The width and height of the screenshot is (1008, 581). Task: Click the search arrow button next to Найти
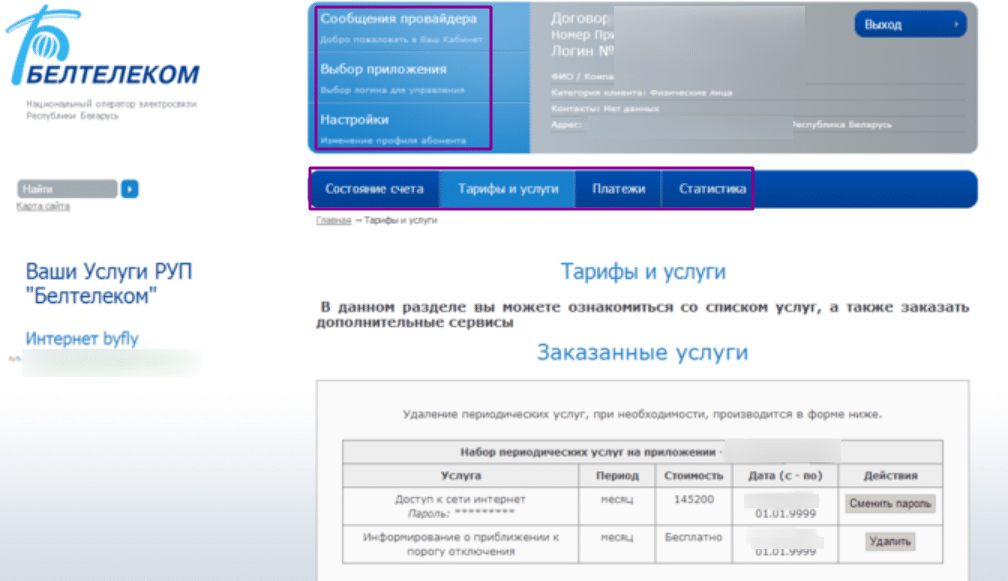point(130,189)
